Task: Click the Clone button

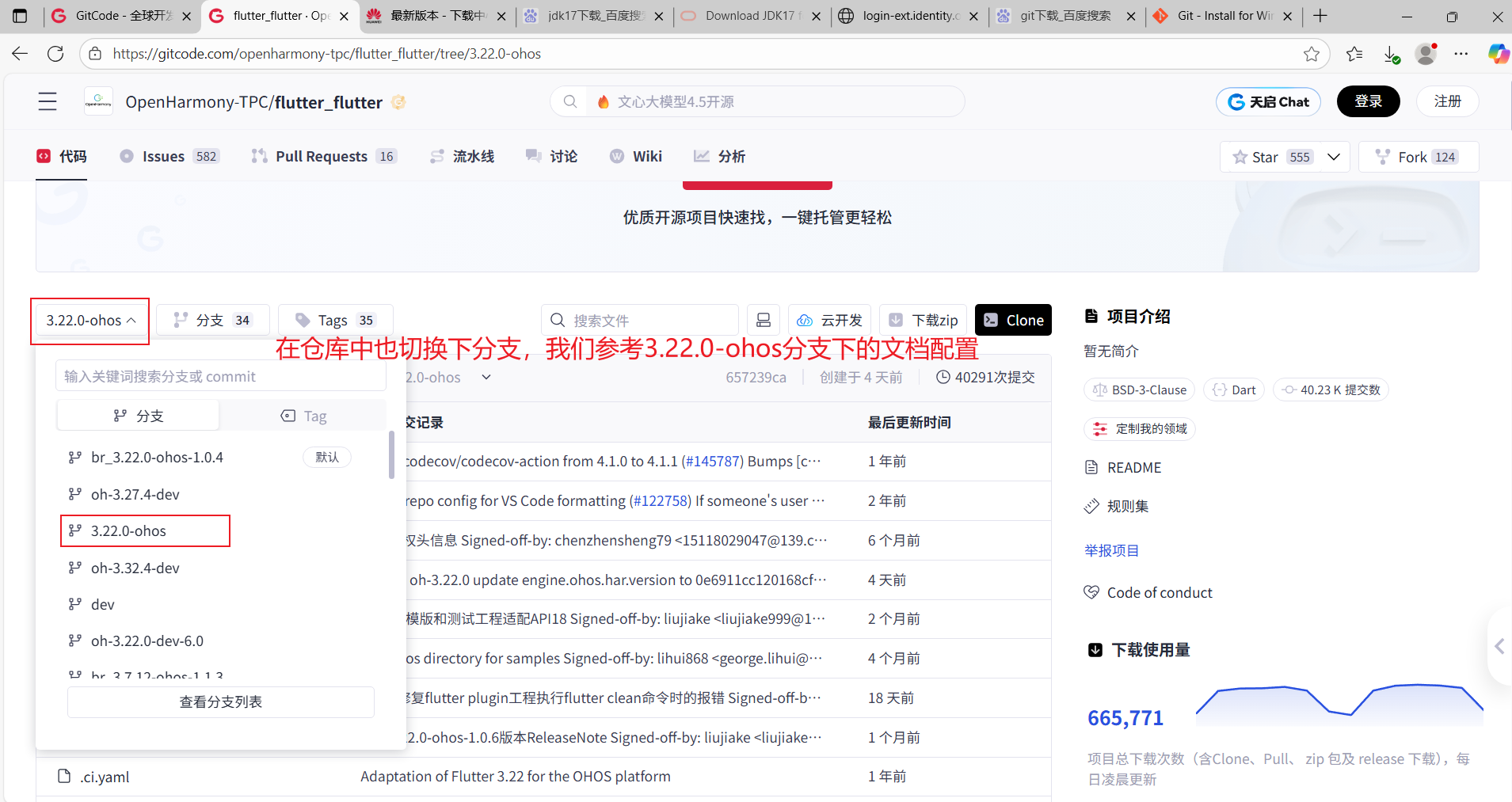Action: 1013,320
